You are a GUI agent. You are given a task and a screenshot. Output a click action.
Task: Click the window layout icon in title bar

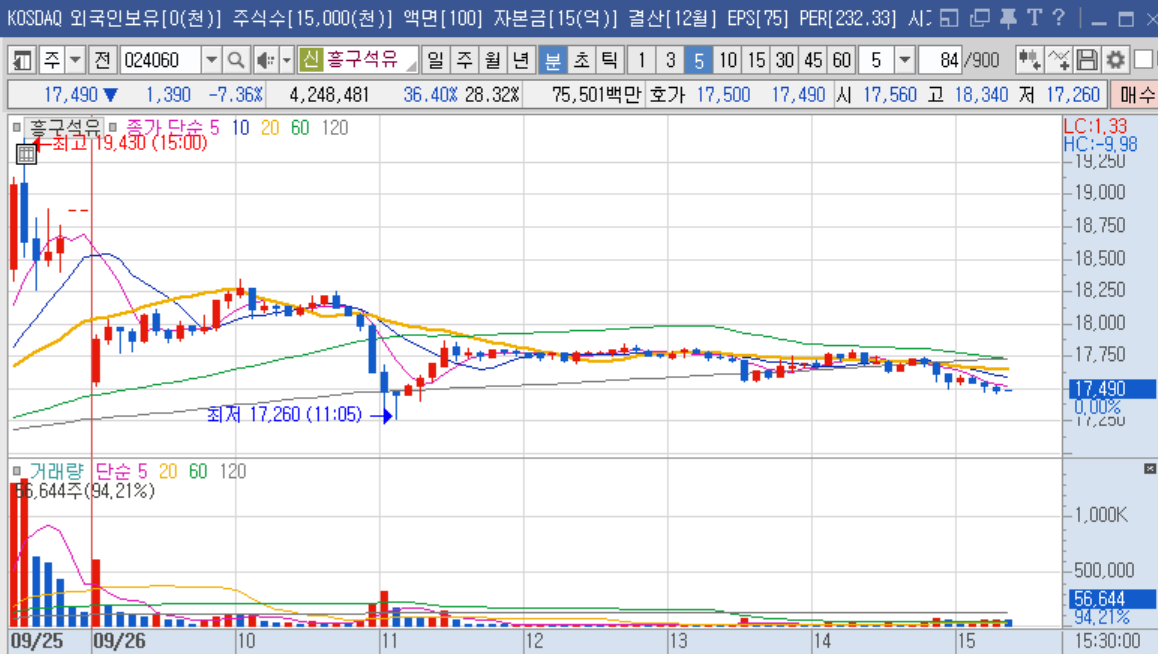click(x=950, y=18)
